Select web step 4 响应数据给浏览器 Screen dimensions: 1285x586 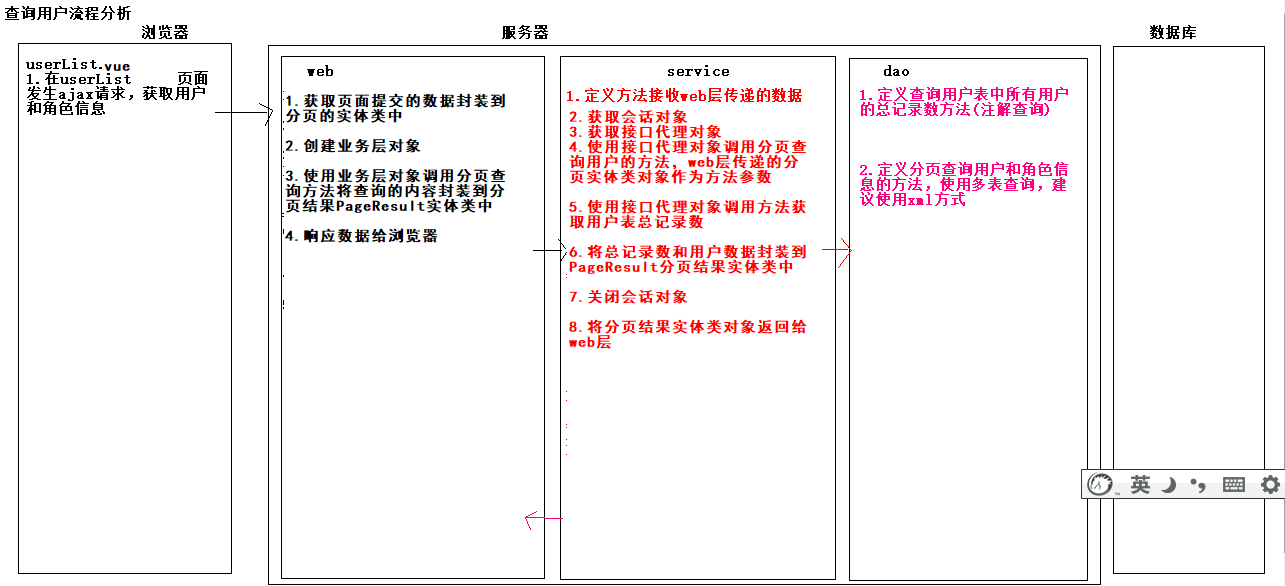[x=361, y=236]
